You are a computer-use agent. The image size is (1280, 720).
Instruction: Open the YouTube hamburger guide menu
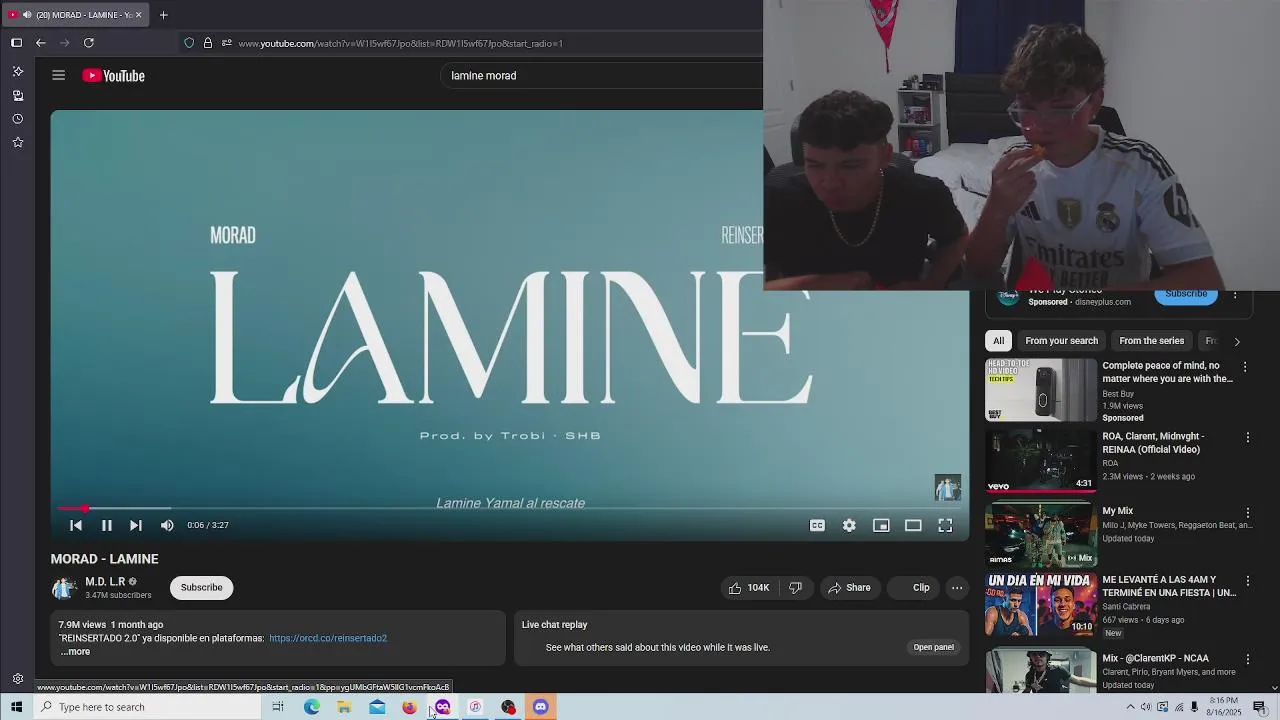[x=58, y=76]
